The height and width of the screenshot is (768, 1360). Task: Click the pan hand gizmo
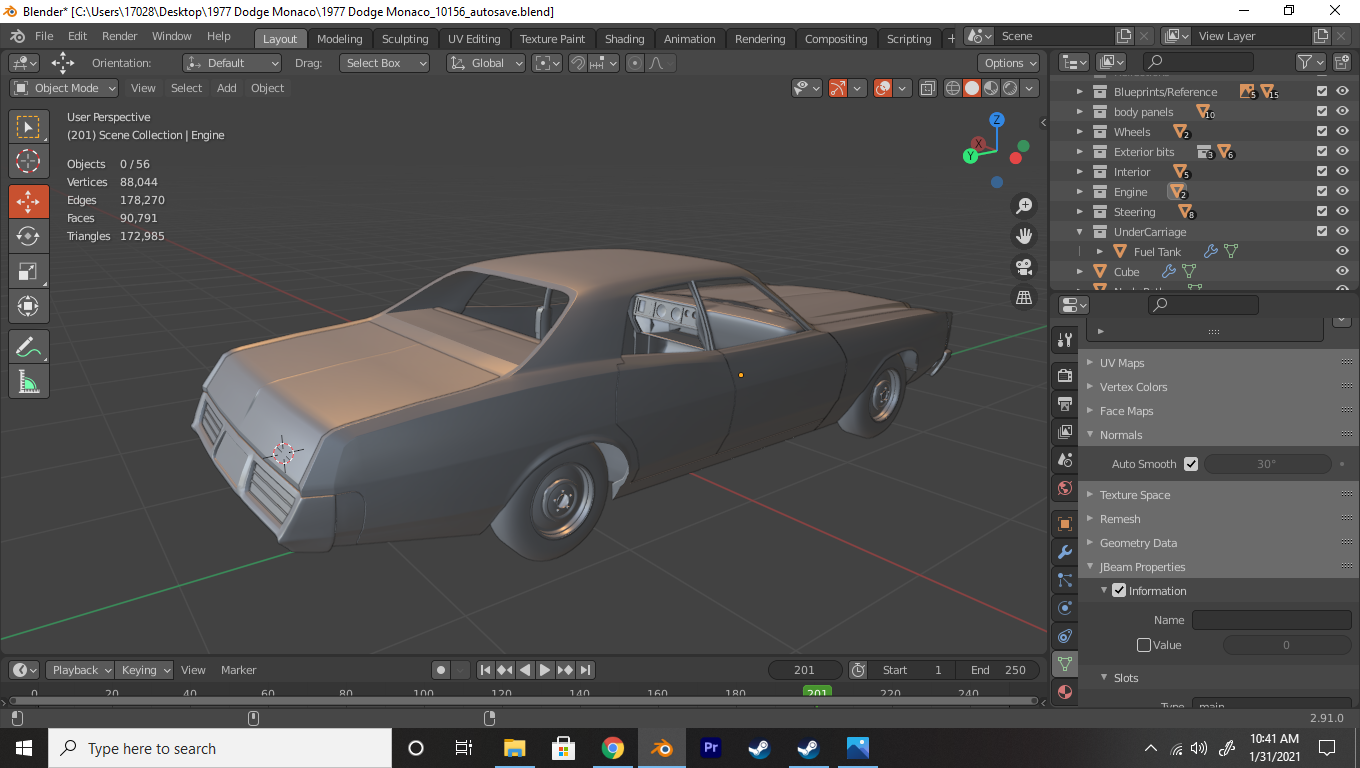coord(1024,236)
